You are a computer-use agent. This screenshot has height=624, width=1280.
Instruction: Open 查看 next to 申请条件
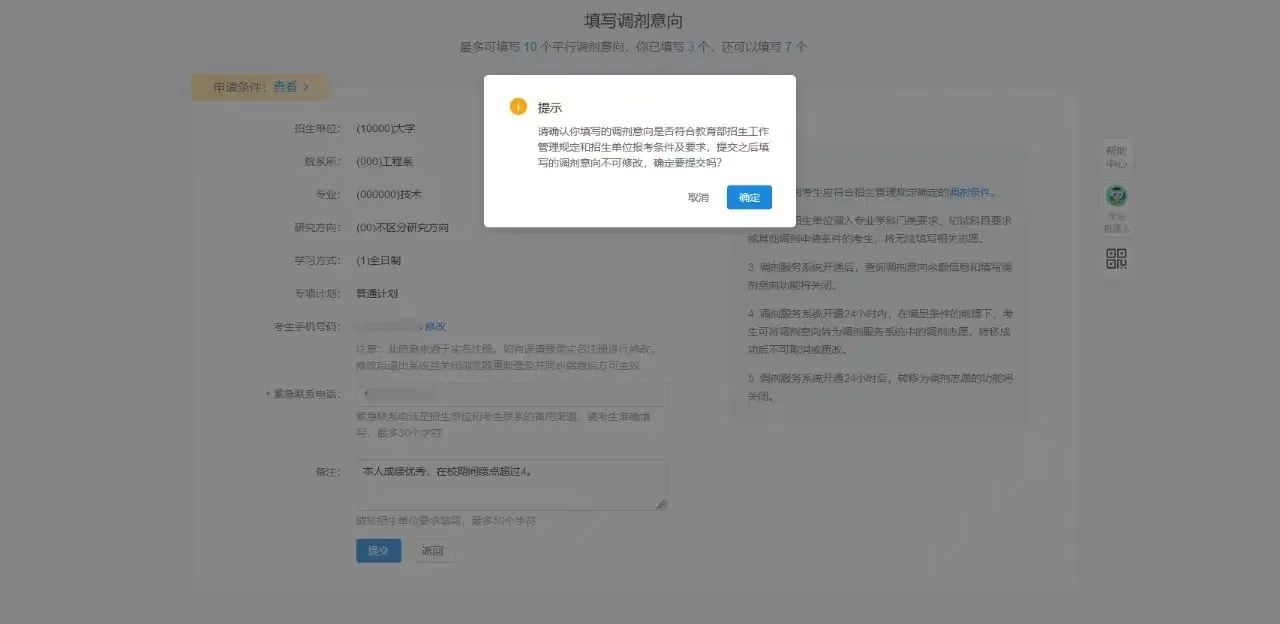click(x=285, y=87)
